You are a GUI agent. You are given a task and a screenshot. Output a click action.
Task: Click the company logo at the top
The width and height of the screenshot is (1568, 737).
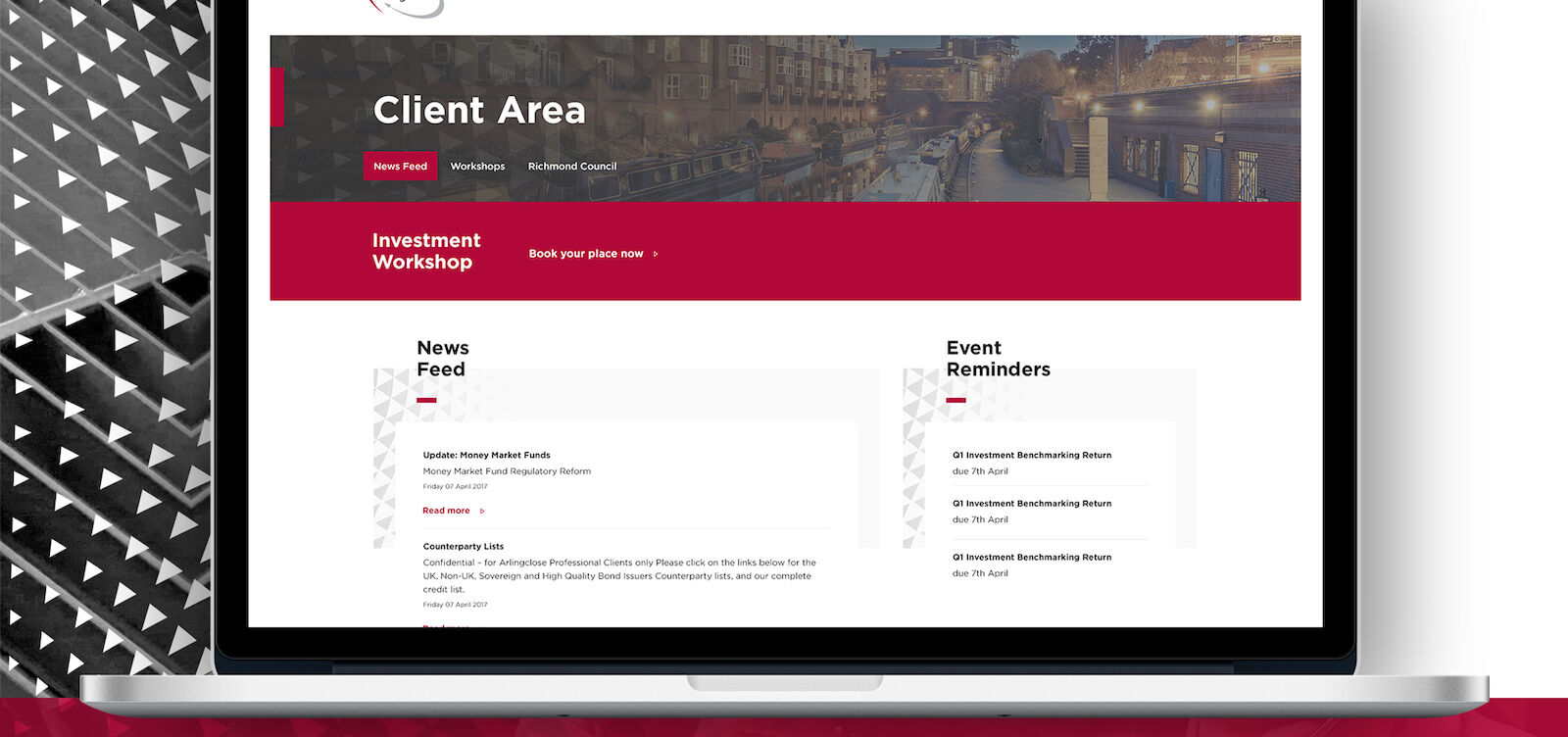(x=407, y=8)
